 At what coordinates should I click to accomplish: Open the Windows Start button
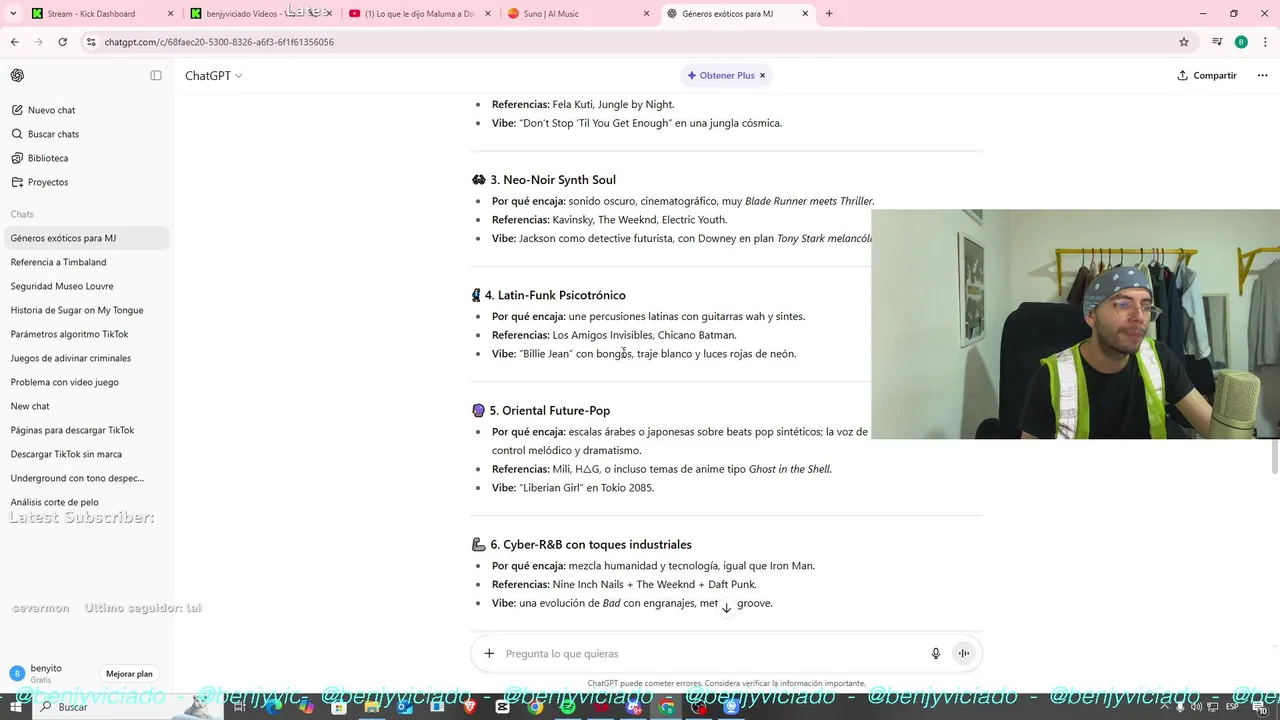[16, 707]
